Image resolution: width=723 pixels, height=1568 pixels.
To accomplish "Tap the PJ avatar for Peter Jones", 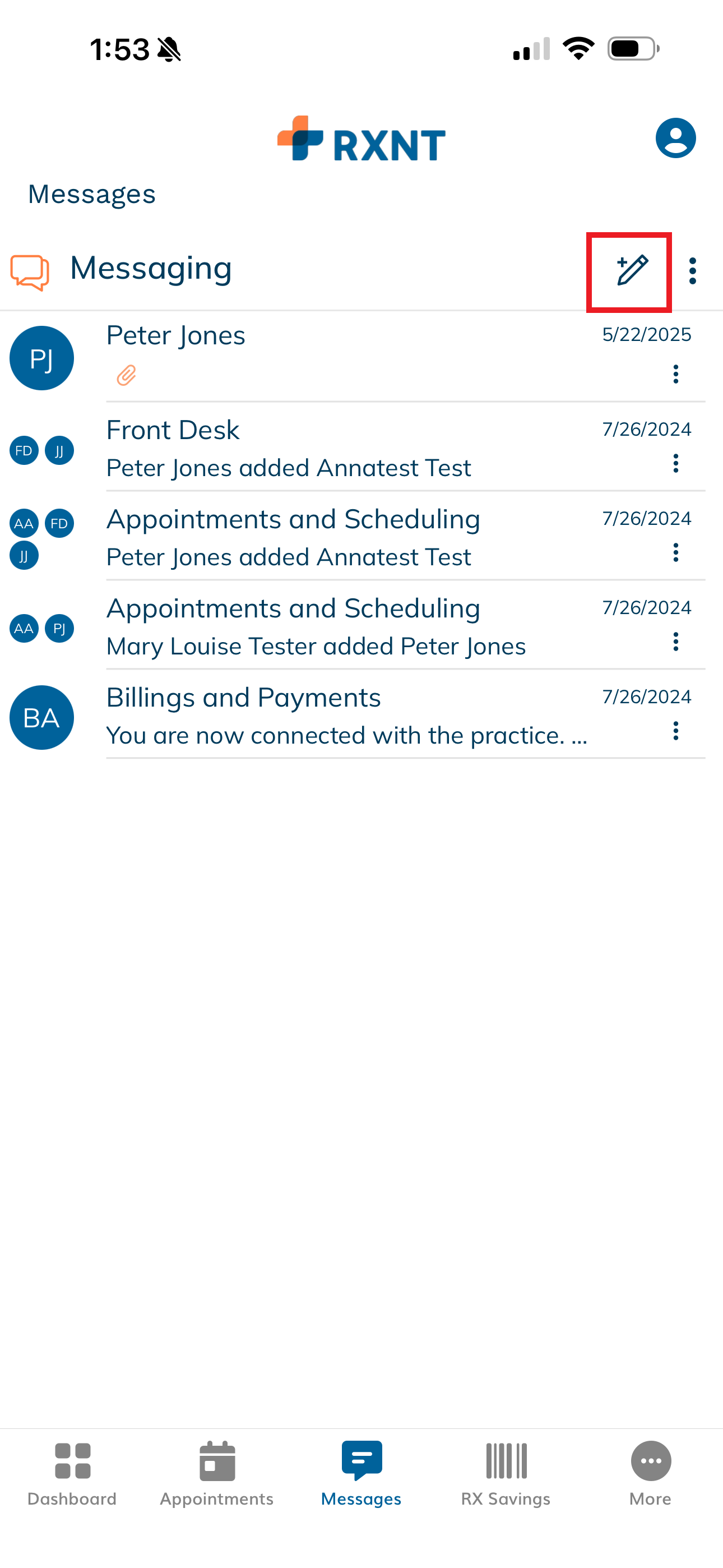I will (x=41, y=358).
